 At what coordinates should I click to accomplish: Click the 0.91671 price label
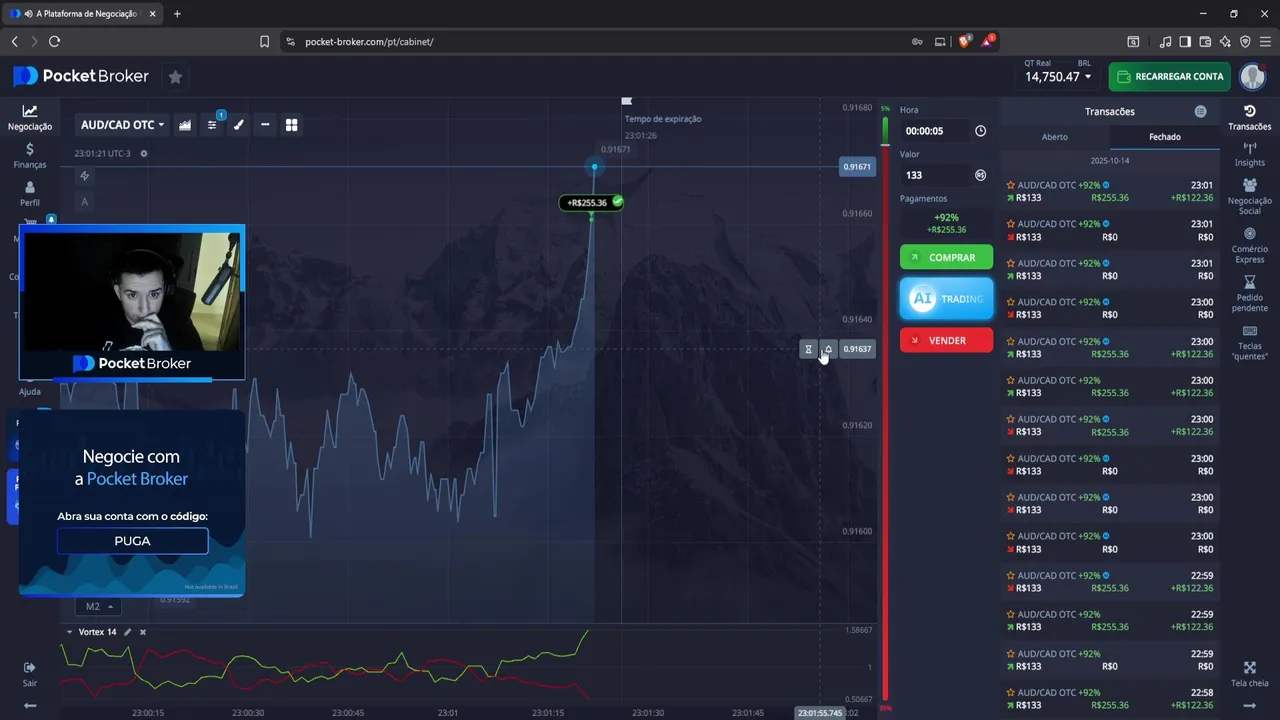point(857,167)
